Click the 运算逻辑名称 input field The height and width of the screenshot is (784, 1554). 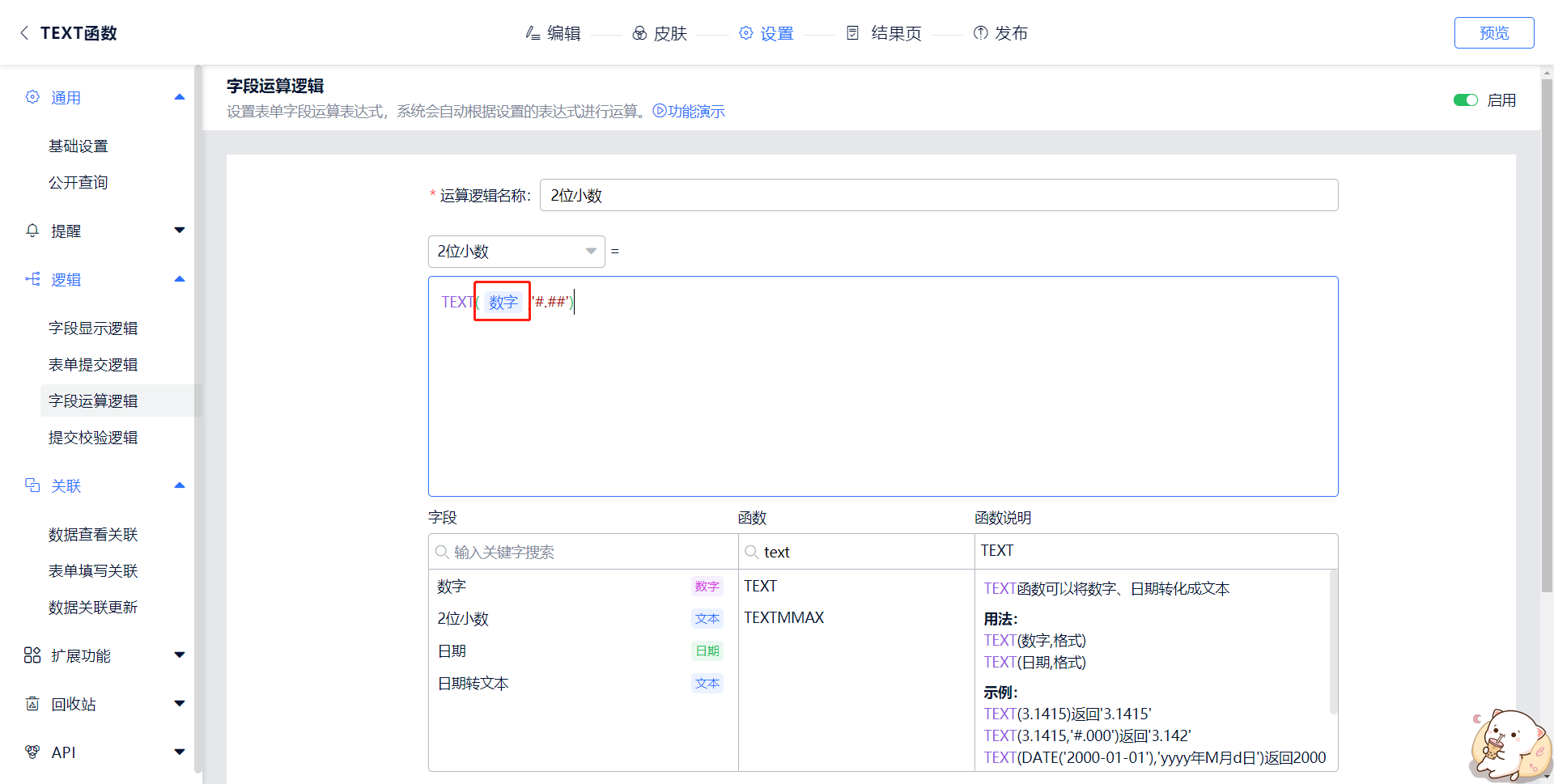(938, 195)
